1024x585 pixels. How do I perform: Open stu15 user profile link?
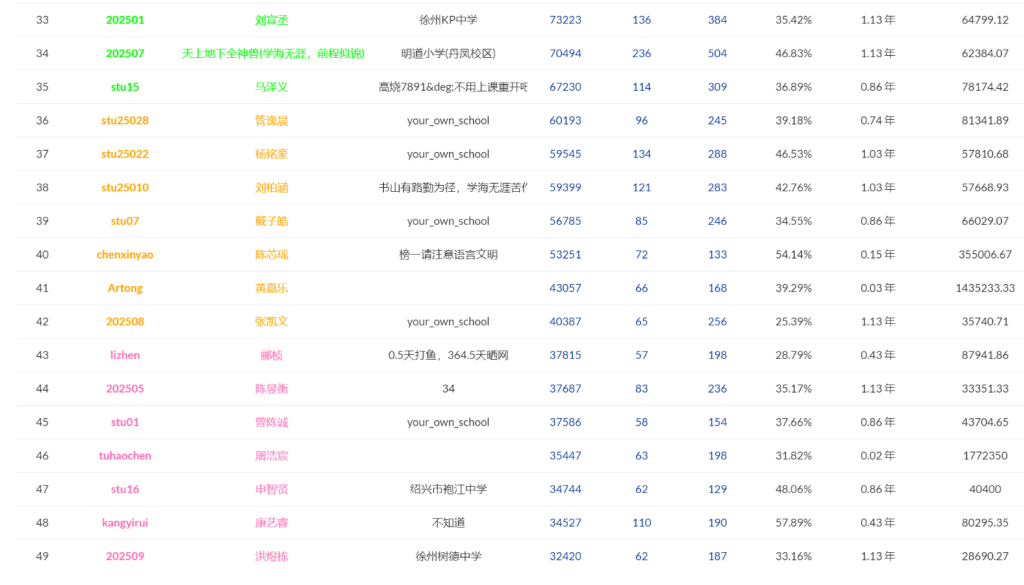[x=125, y=87]
